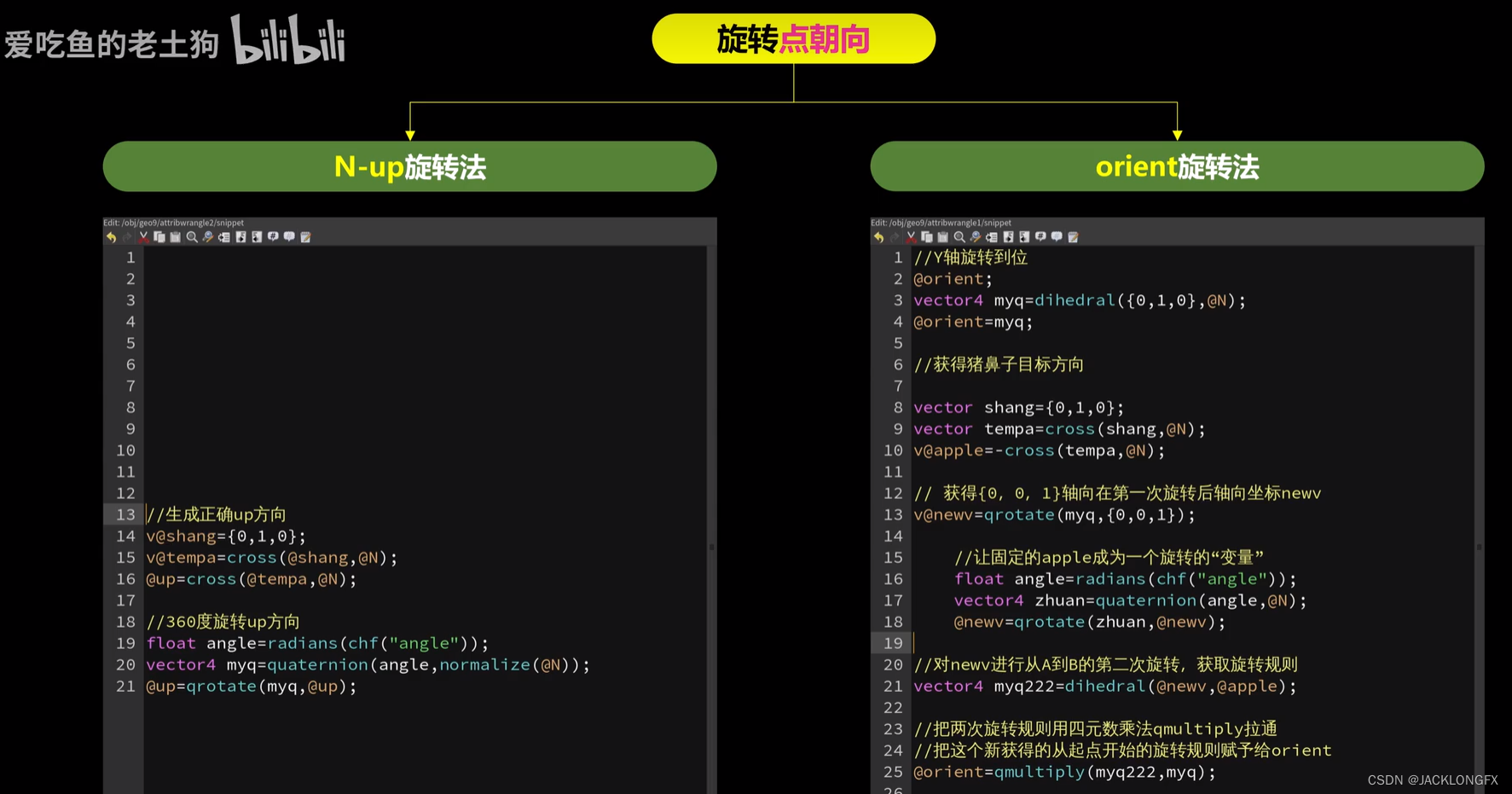Click the quaternion(angle,normalize(@N)) line
The width and height of the screenshot is (1512, 794).
click(368, 664)
